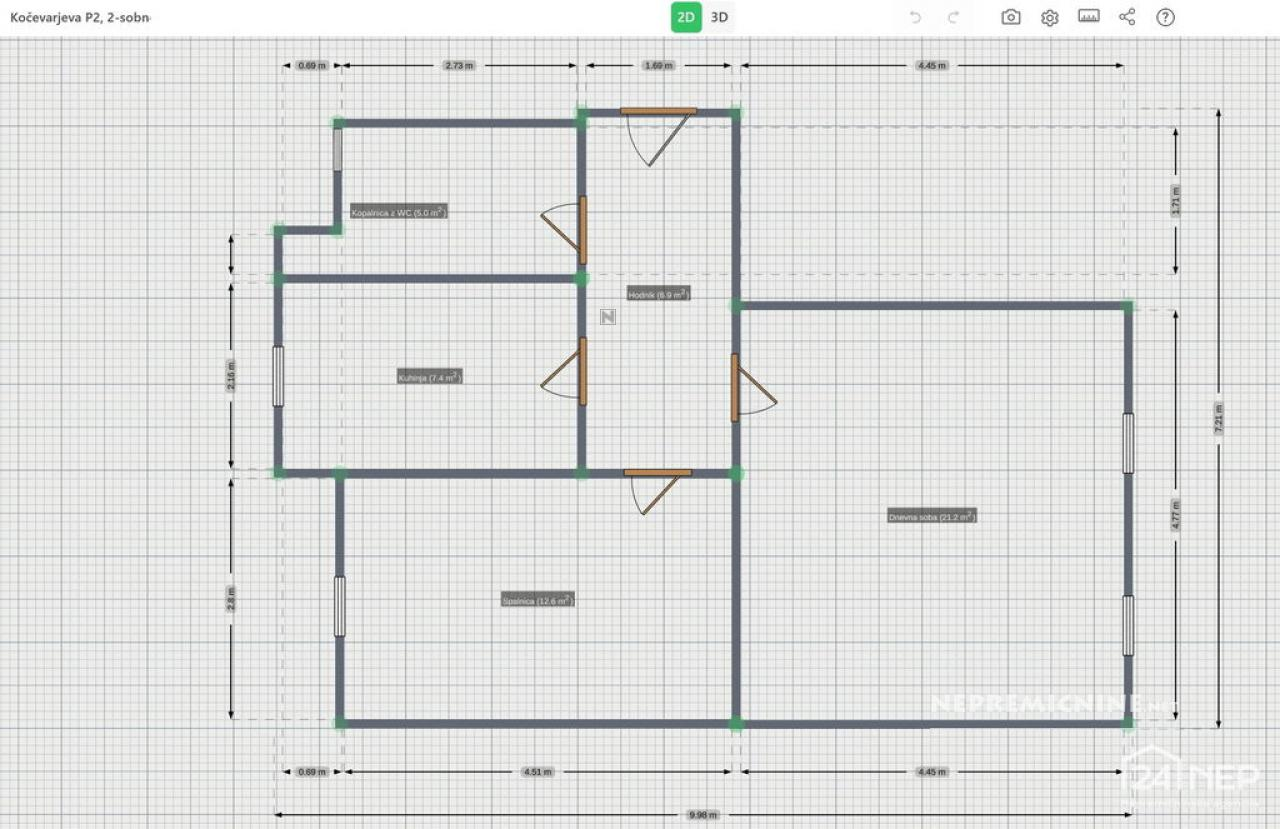Click the Kuhinja room label
1280x829 pixels.
(x=429, y=377)
